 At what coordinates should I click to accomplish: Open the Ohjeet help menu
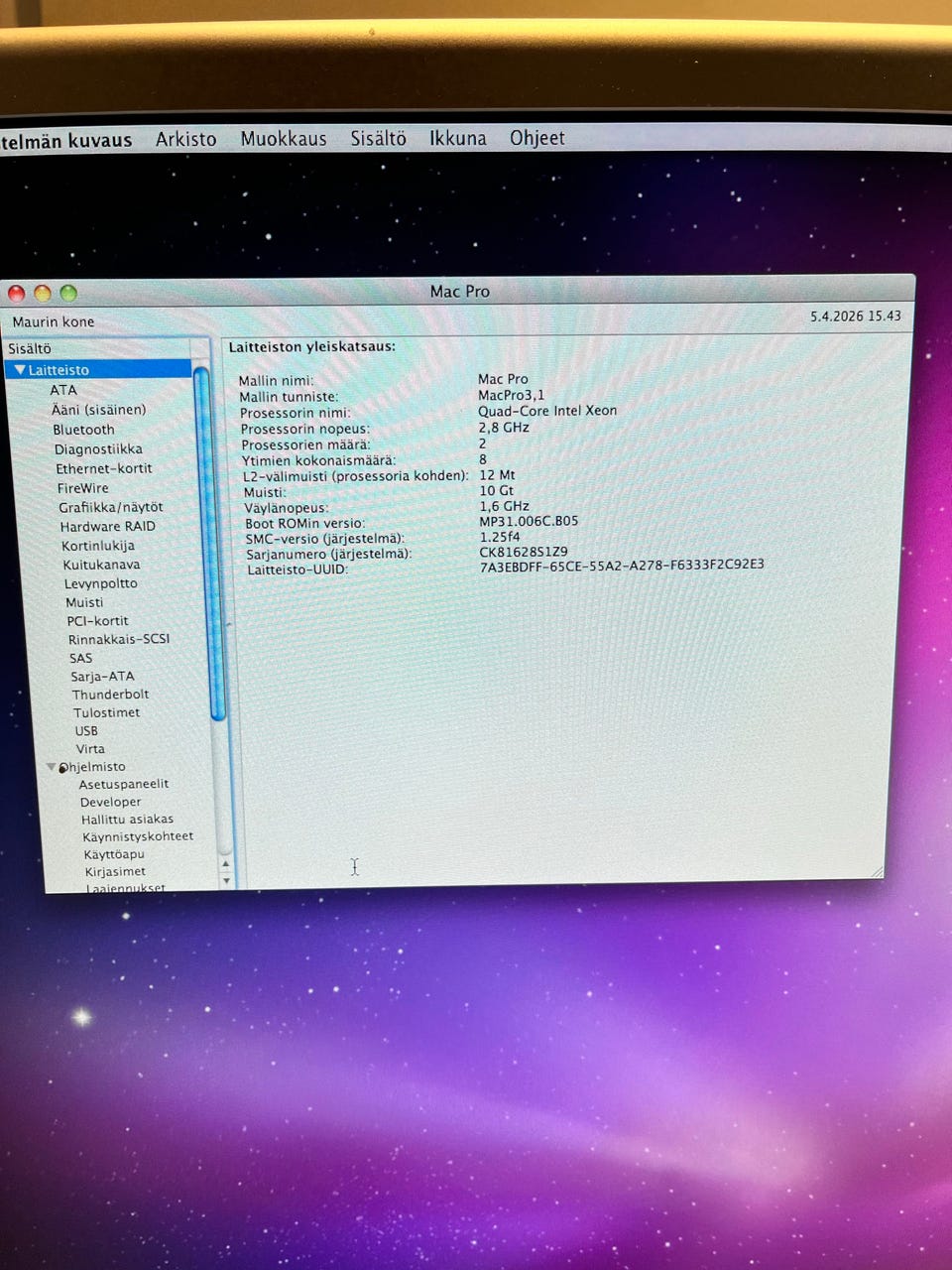536,139
